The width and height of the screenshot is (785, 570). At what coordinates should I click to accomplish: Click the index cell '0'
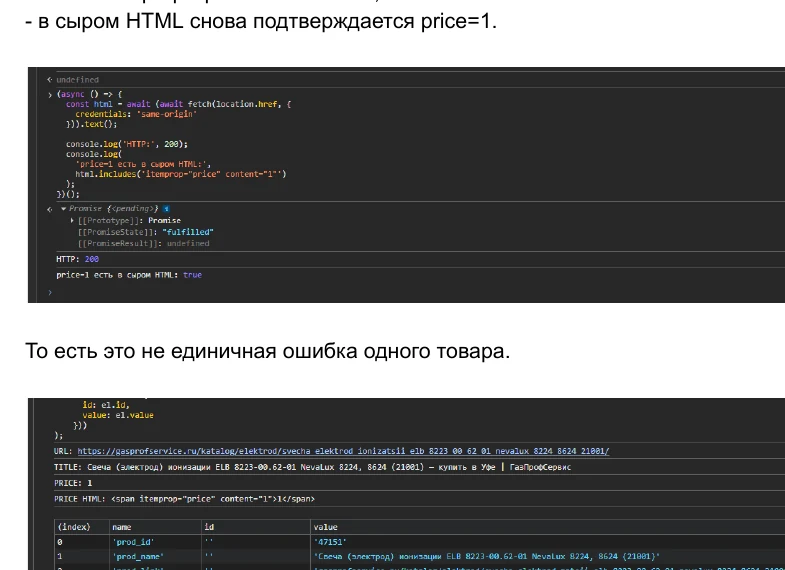pos(82,542)
